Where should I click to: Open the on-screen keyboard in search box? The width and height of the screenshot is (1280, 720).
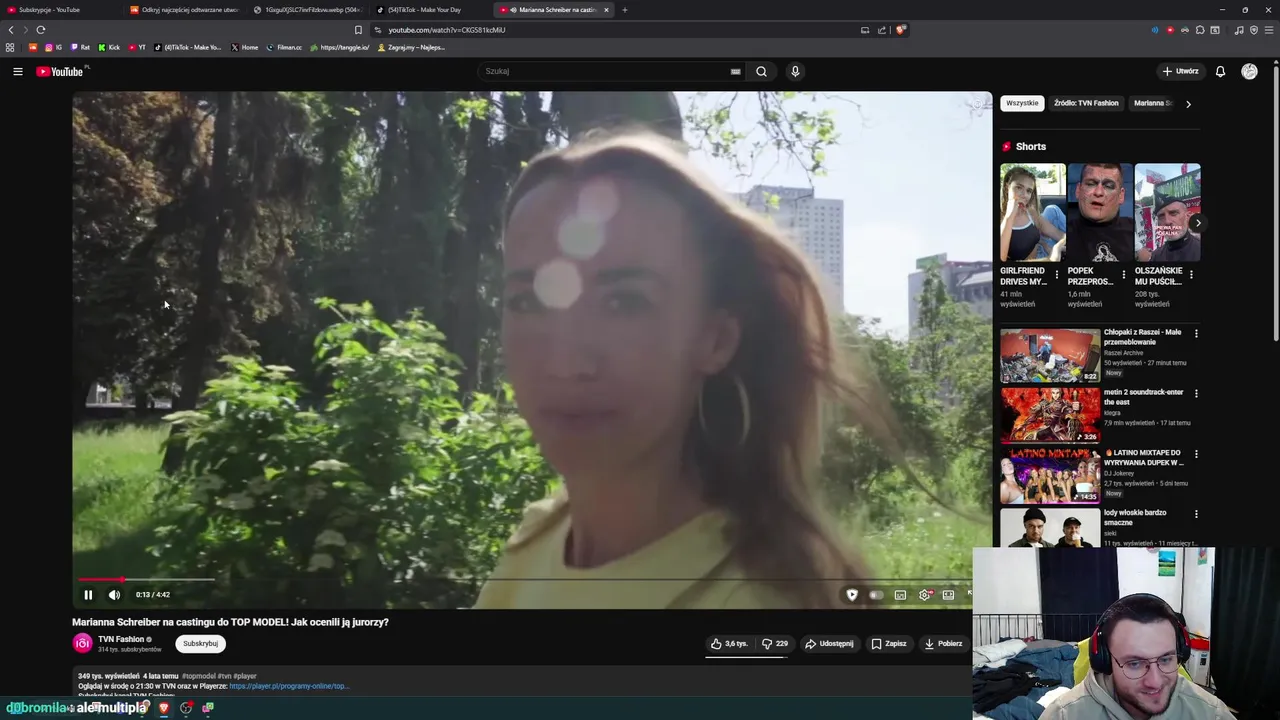[x=735, y=71]
